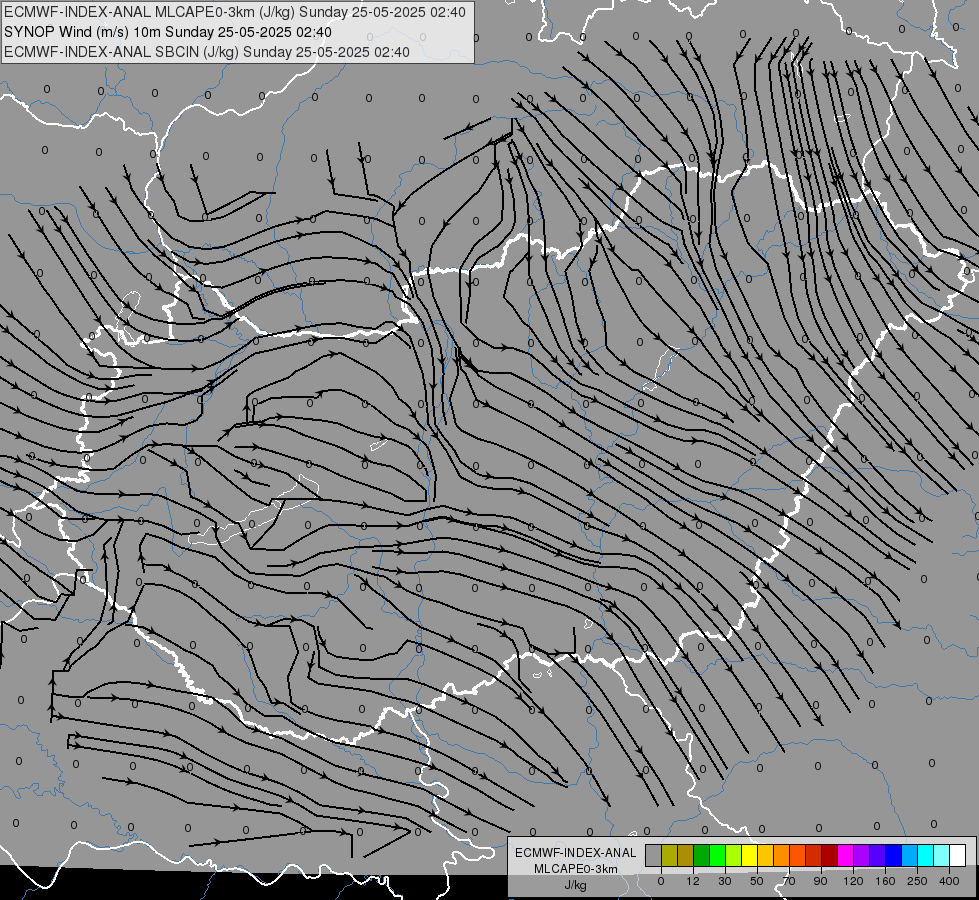The height and width of the screenshot is (900, 979).
Task: Select the magenta legend color swatch
Action: tap(845, 856)
